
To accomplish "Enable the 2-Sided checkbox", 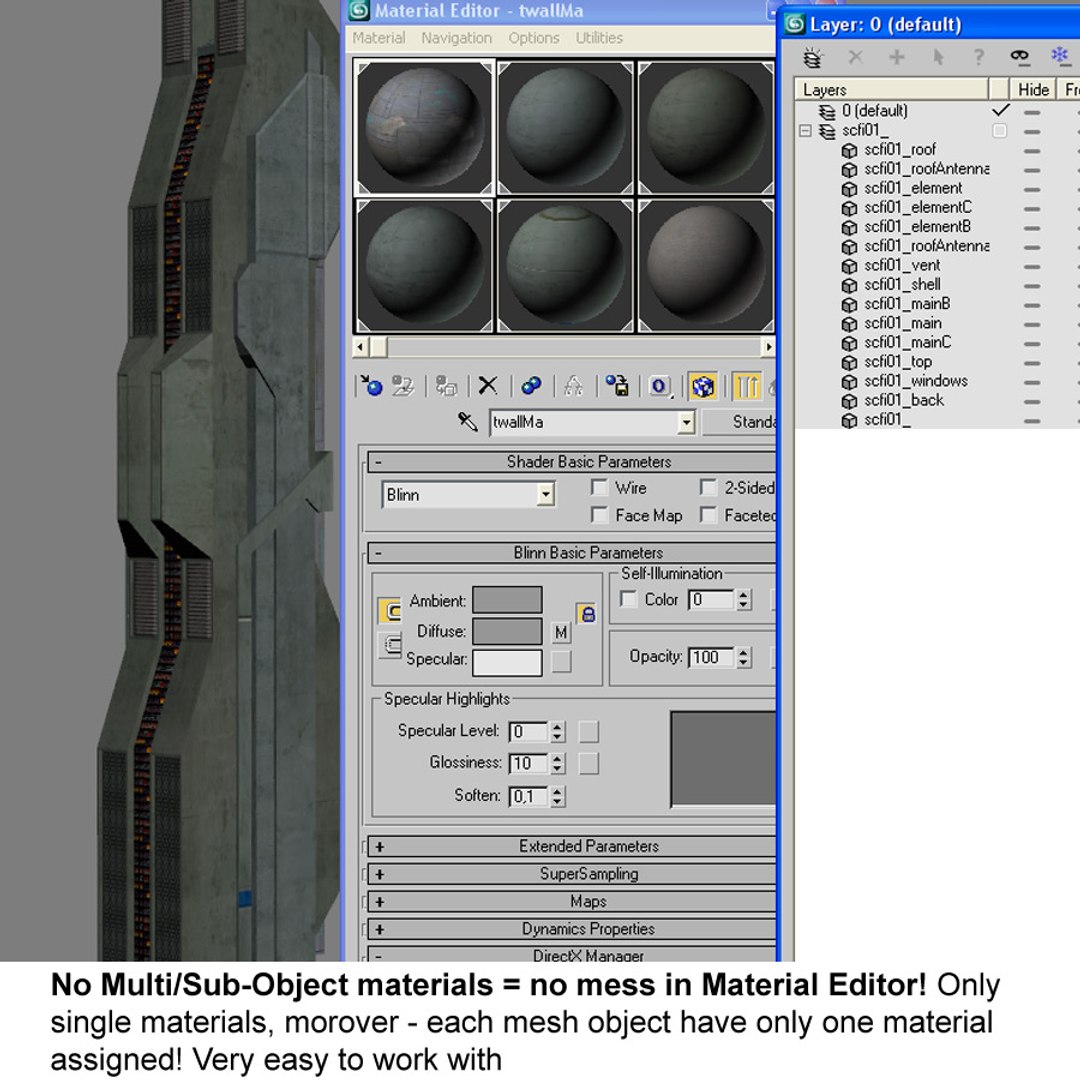I will pyautogui.click(x=708, y=488).
